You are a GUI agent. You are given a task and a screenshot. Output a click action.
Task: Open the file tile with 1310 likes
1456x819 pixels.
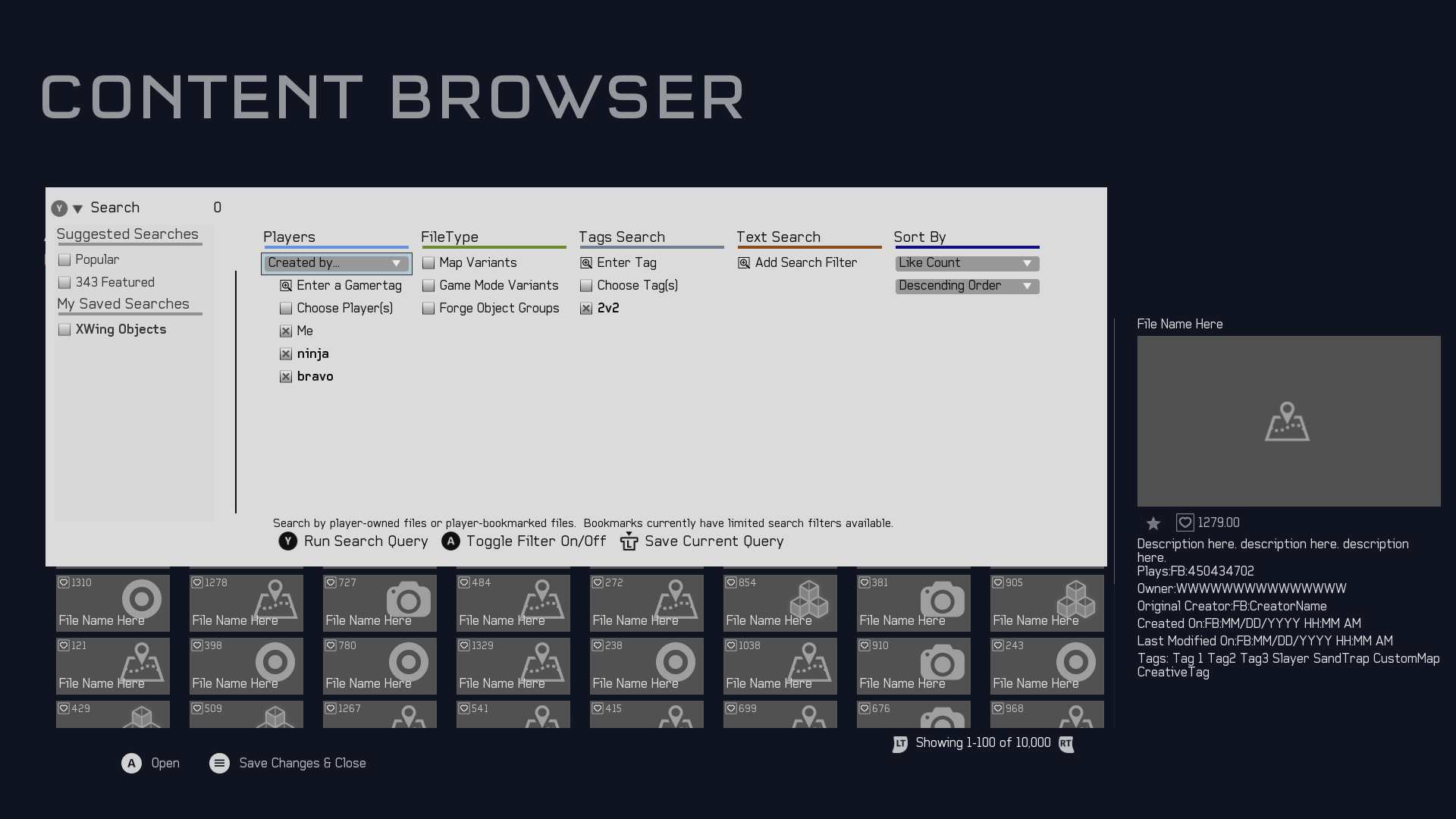coord(113,603)
